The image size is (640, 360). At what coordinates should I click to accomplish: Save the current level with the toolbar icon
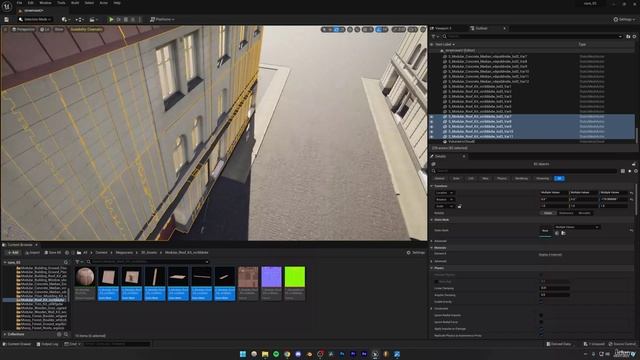click(x=7, y=19)
